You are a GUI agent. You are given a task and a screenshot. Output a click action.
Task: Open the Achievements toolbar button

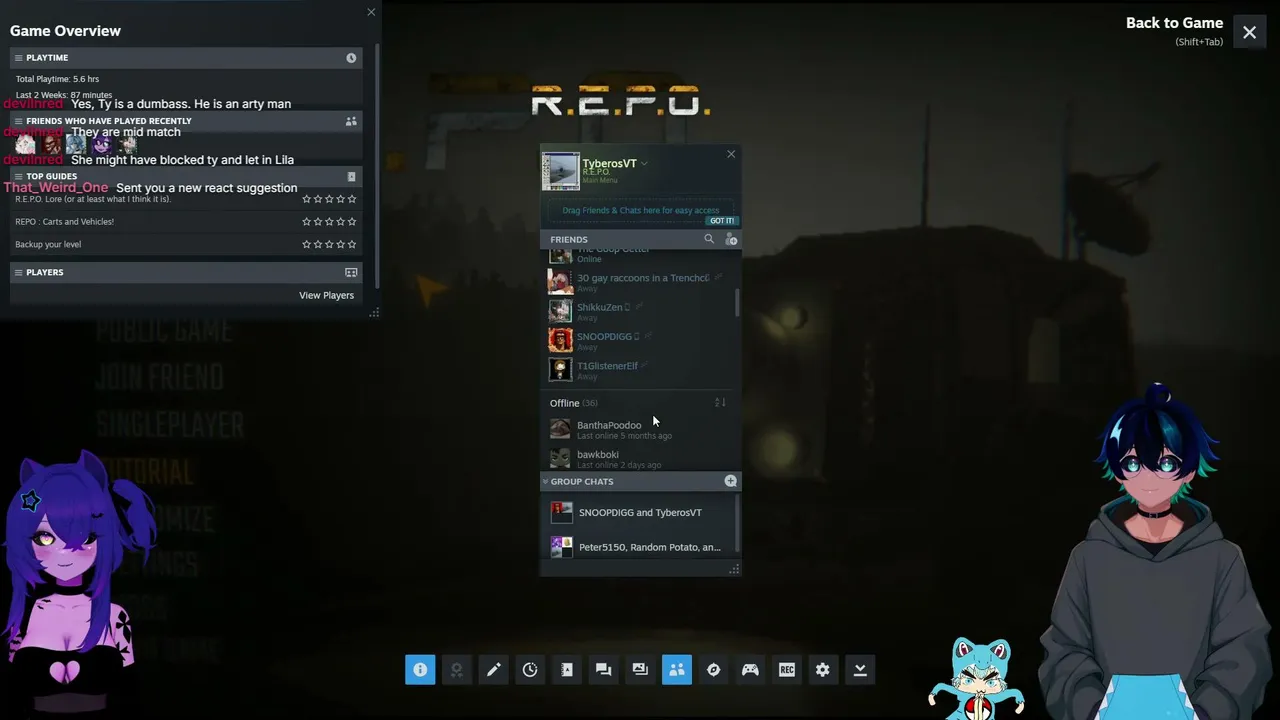coord(457,670)
